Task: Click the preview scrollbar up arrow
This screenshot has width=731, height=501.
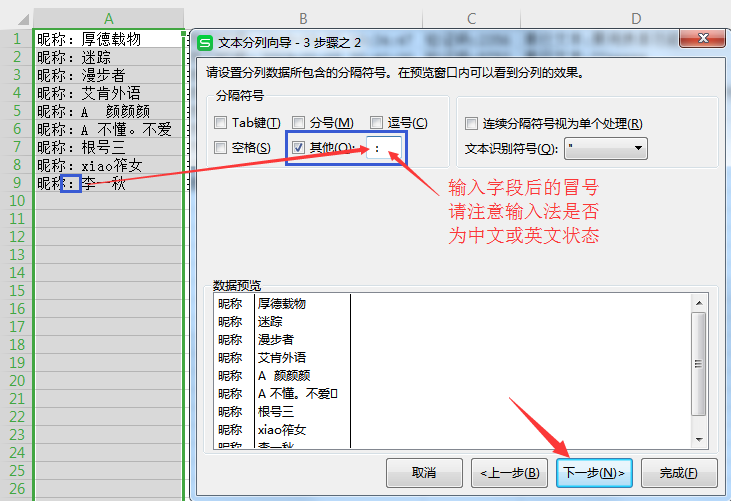Action: [698, 302]
